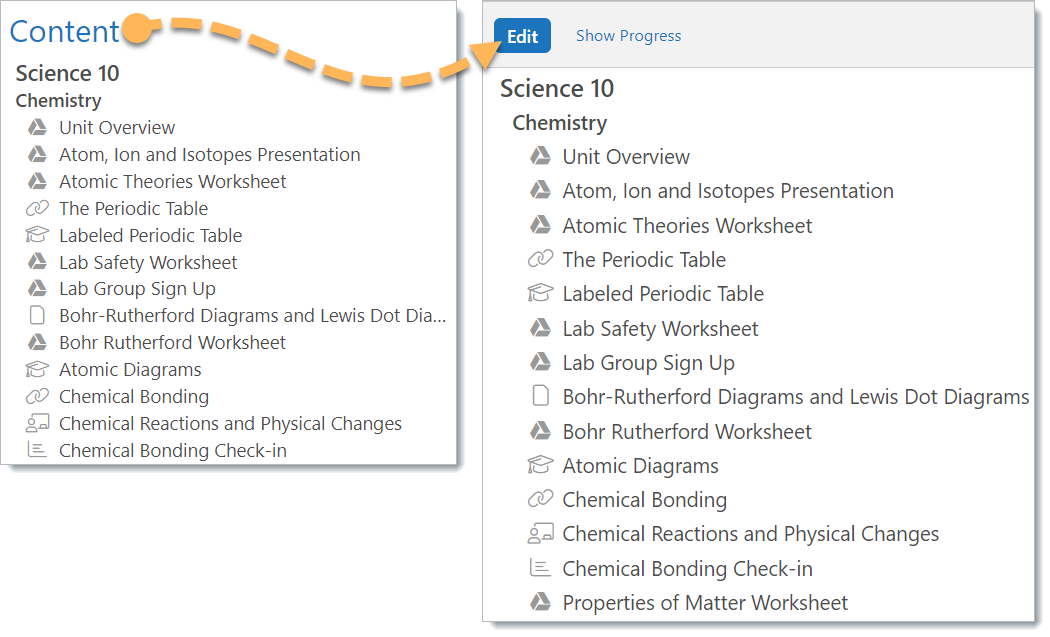The width and height of the screenshot is (1050, 637).
Task: Open Atom, Ion and Isotopes Presentation in left panel
Action: [x=210, y=155]
